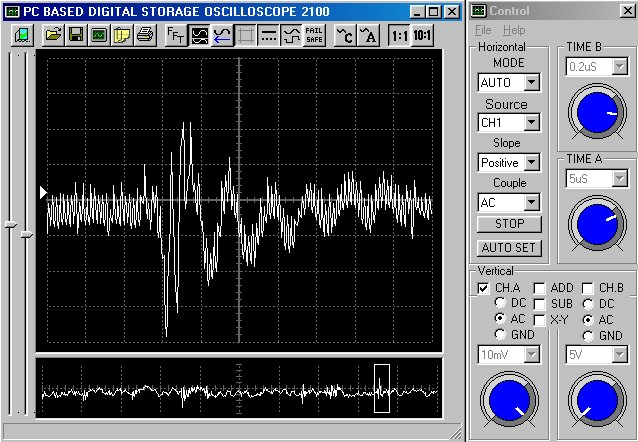638x442 pixels.
Task: Enable the CH.B checkbox
Action: (x=588, y=288)
